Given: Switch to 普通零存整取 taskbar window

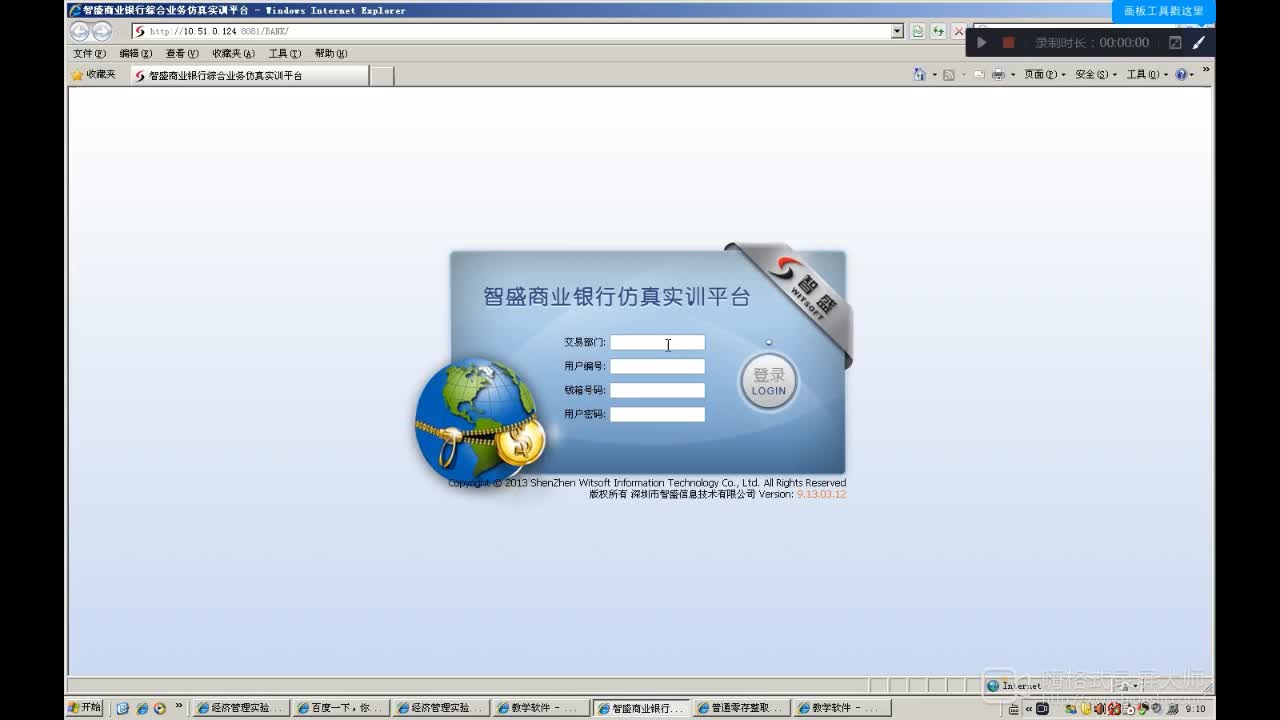Looking at the screenshot, I should [741, 708].
